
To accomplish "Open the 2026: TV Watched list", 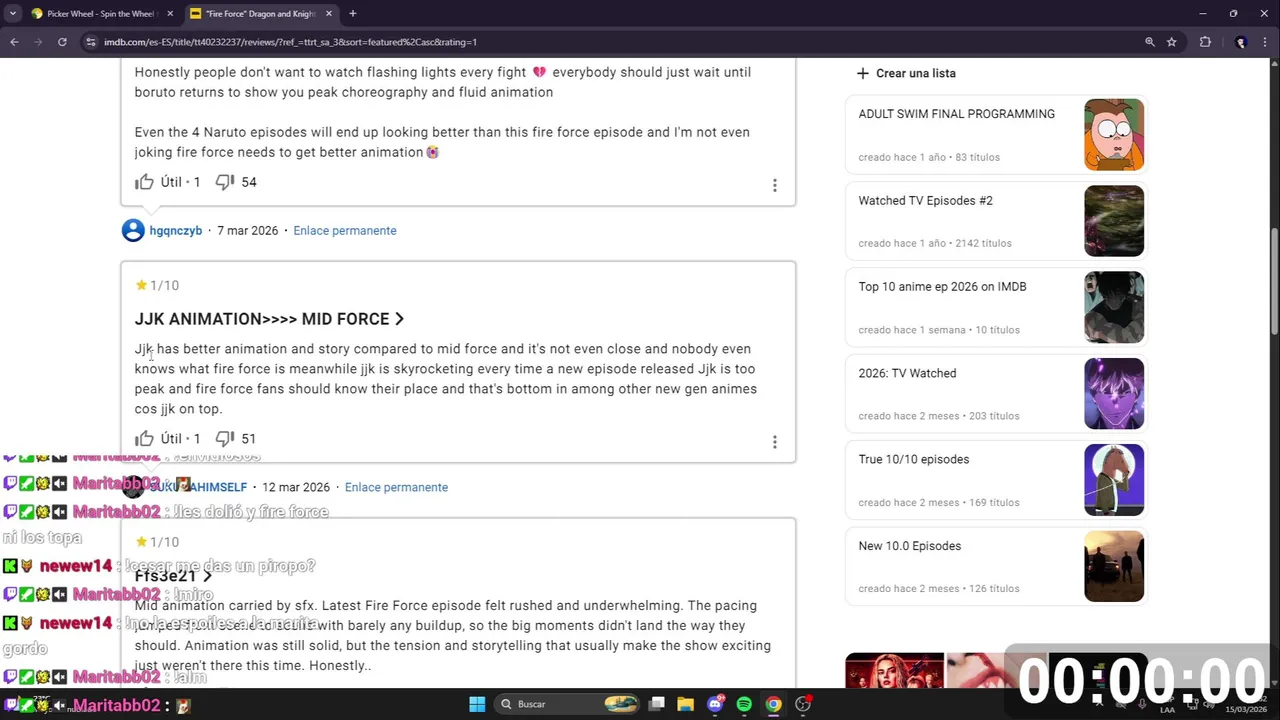I will pos(907,373).
